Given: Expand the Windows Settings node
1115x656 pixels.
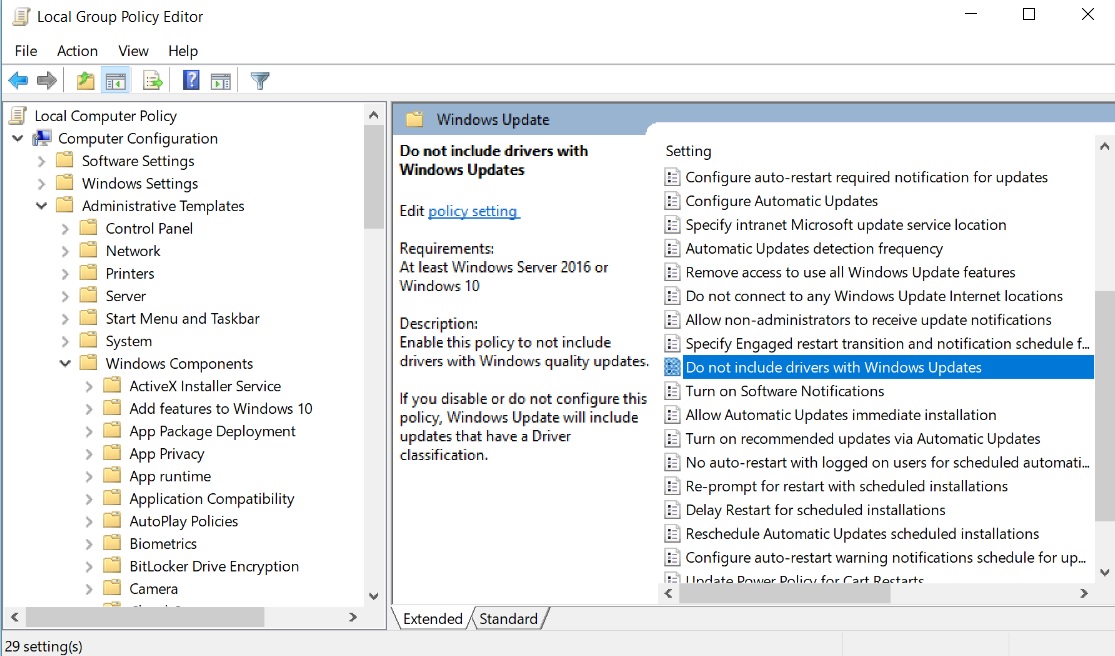Looking at the screenshot, I should pos(41,183).
